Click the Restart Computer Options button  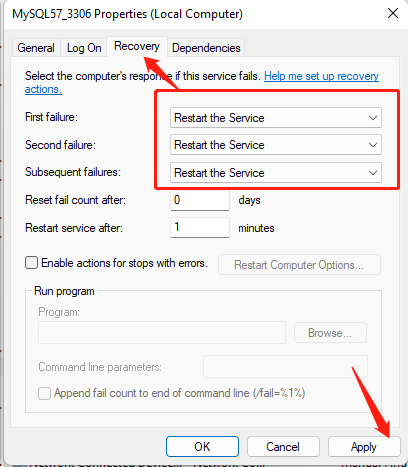point(299,265)
